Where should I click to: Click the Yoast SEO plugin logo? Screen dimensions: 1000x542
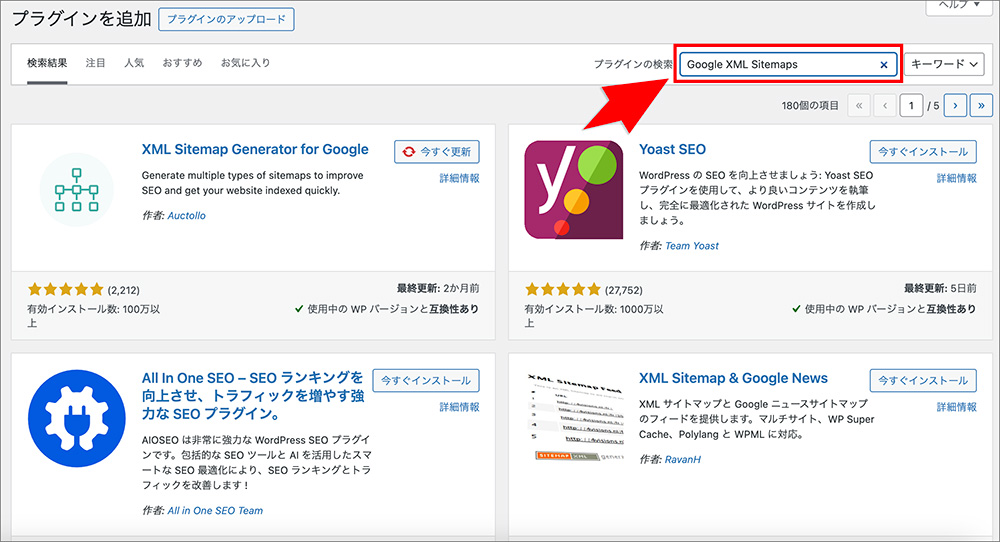[x=573, y=190]
